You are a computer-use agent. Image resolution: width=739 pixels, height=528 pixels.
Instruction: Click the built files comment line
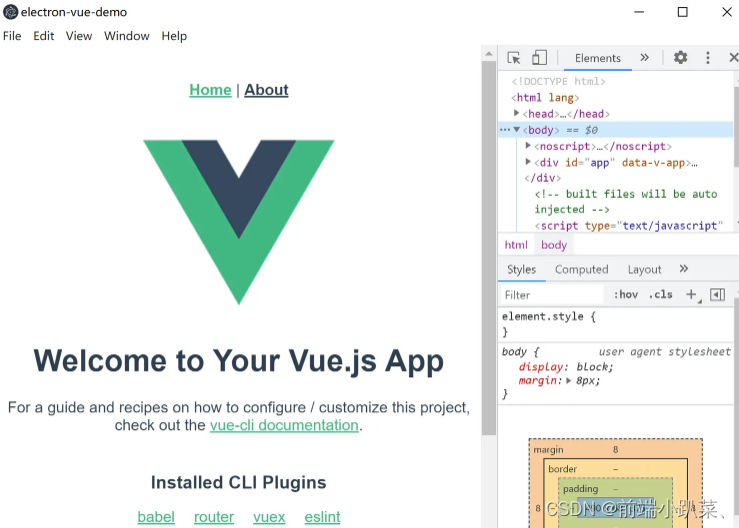[626, 202]
